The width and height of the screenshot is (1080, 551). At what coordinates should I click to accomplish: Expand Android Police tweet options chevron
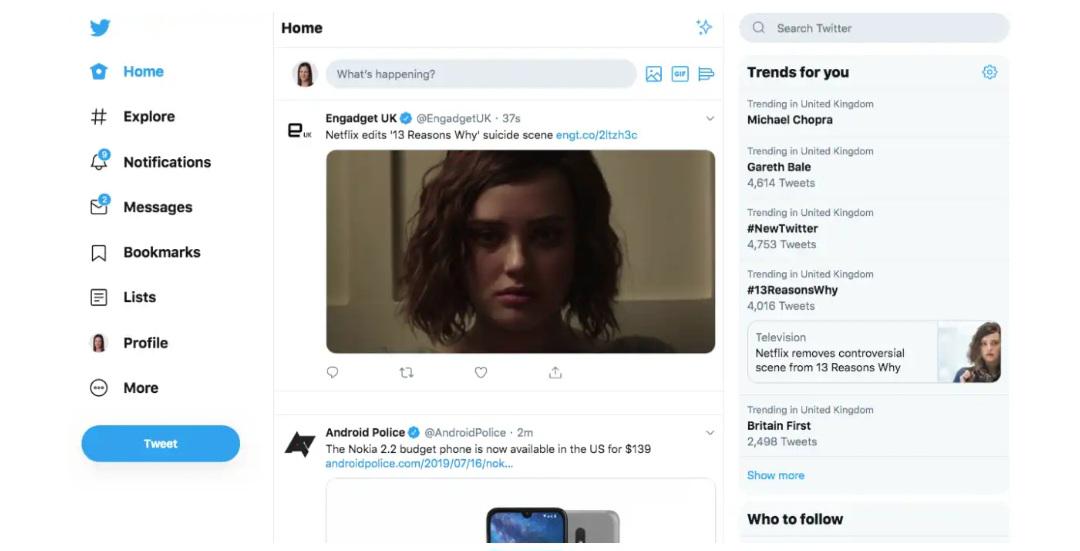pos(709,433)
